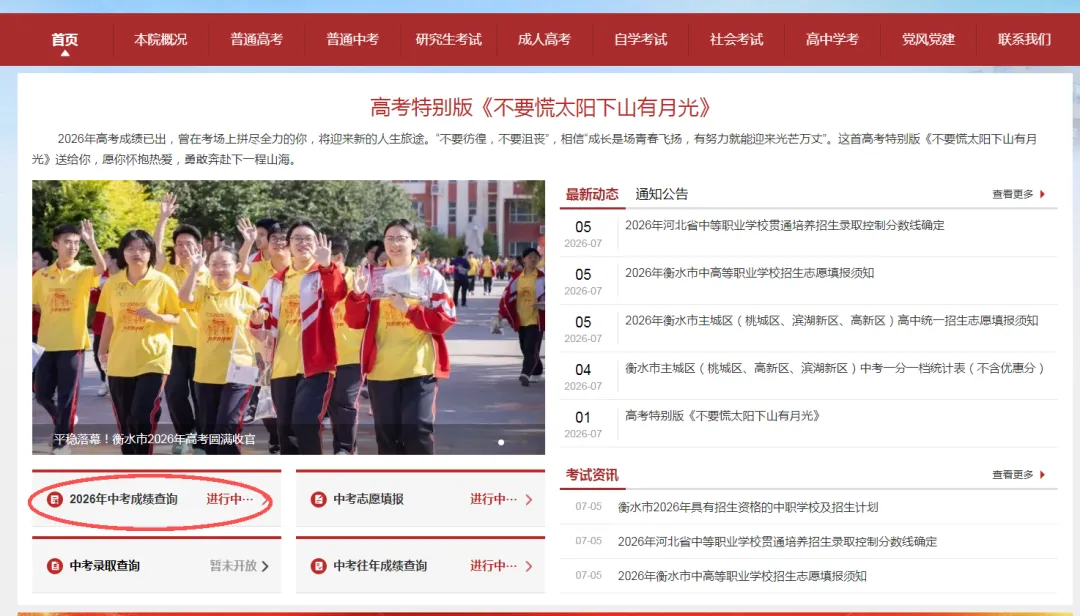Open 高中学考 menu item
Viewport: 1080px width, 616px height.
(x=832, y=39)
